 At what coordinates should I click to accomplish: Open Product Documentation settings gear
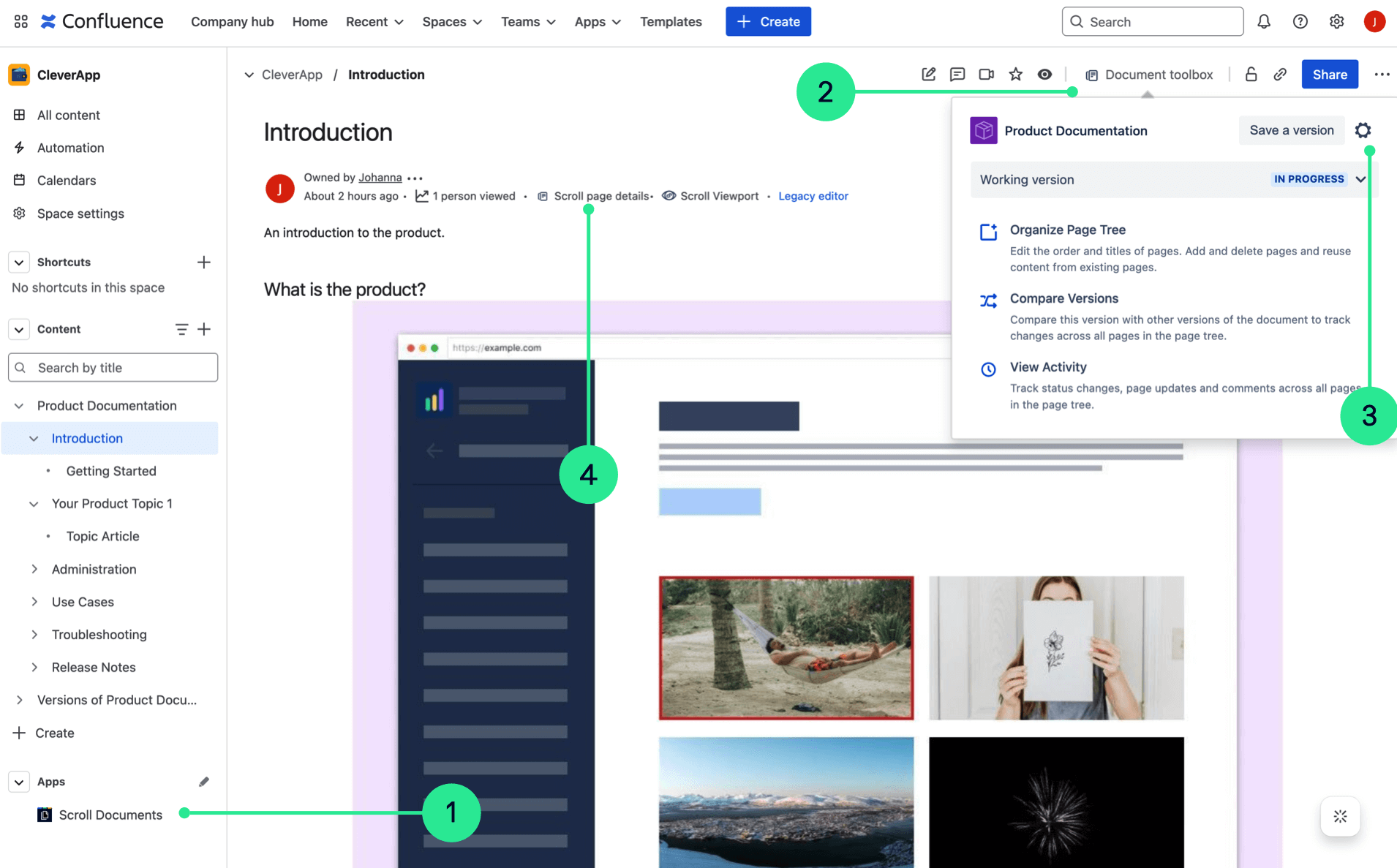[x=1362, y=131]
